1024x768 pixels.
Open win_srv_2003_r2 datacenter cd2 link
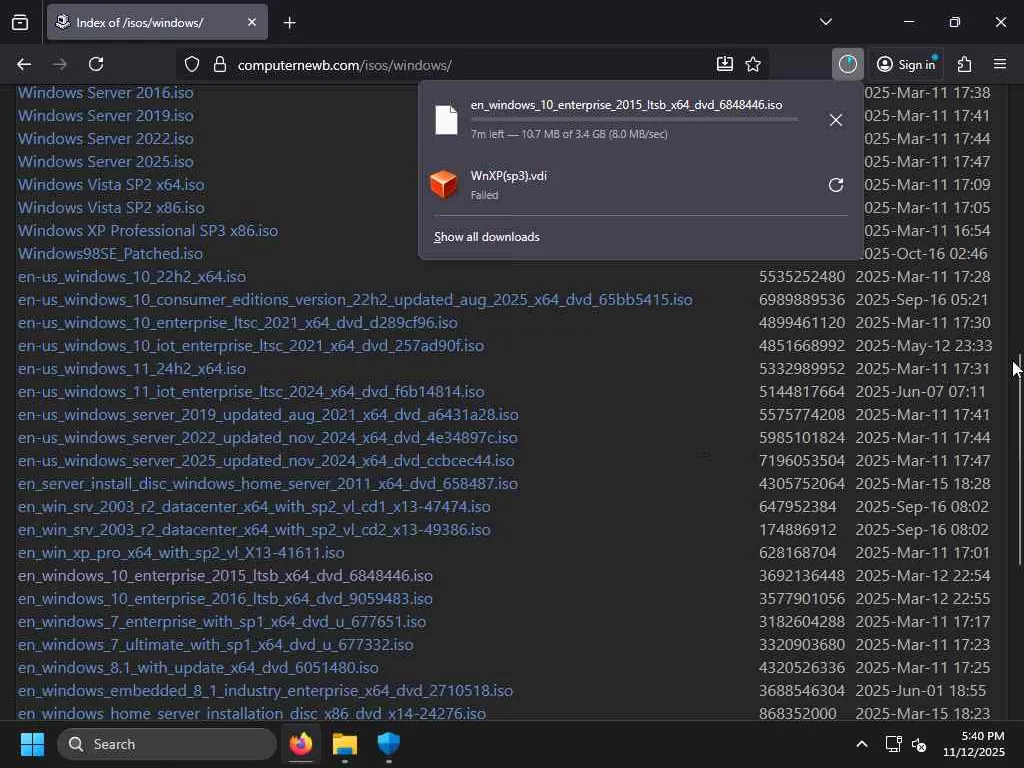[254, 530]
